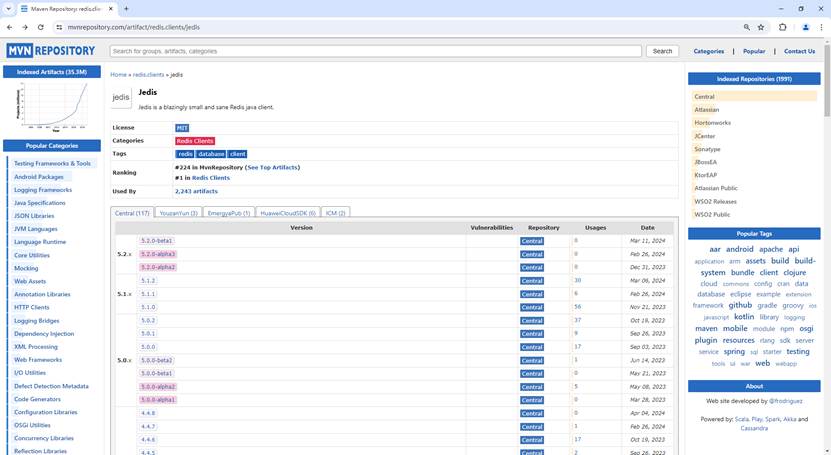Open new browser tab with plus
The width and height of the screenshot is (831, 455).
click(126, 8)
